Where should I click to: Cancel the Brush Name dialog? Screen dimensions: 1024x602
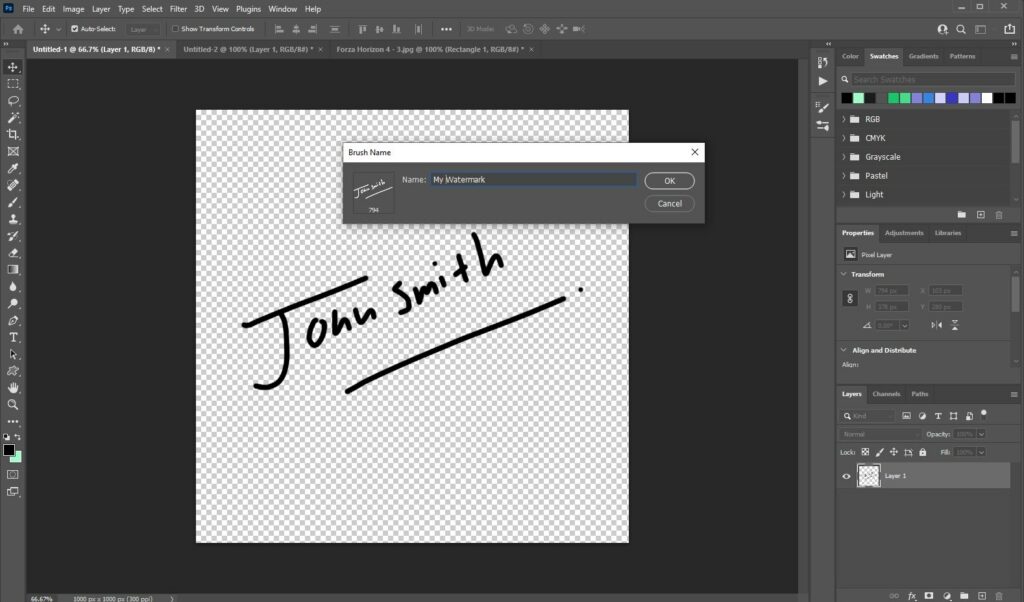pyautogui.click(x=668, y=203)
